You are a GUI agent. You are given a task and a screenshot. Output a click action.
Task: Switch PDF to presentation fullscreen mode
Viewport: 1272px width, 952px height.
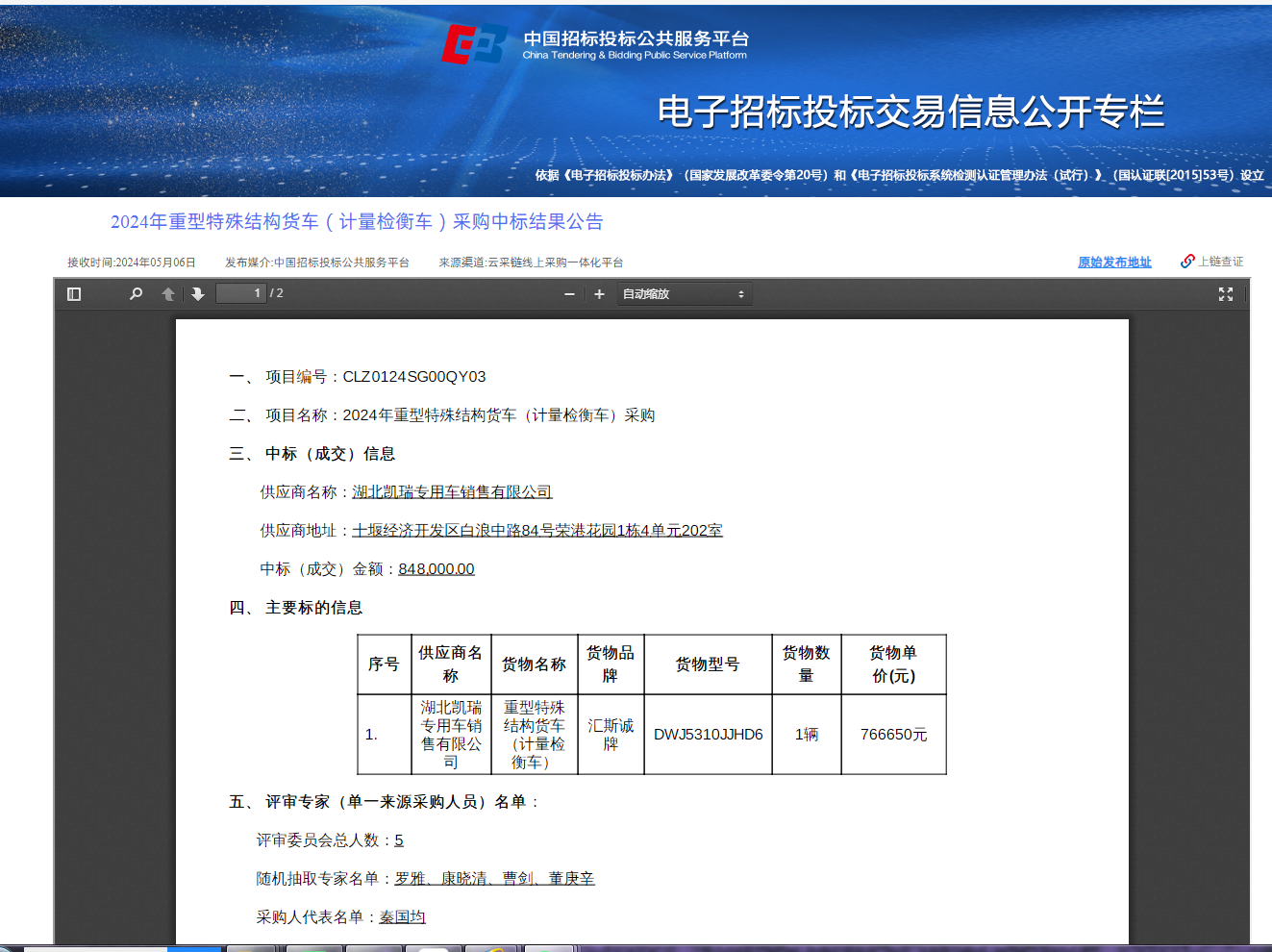click(1225, 294)
